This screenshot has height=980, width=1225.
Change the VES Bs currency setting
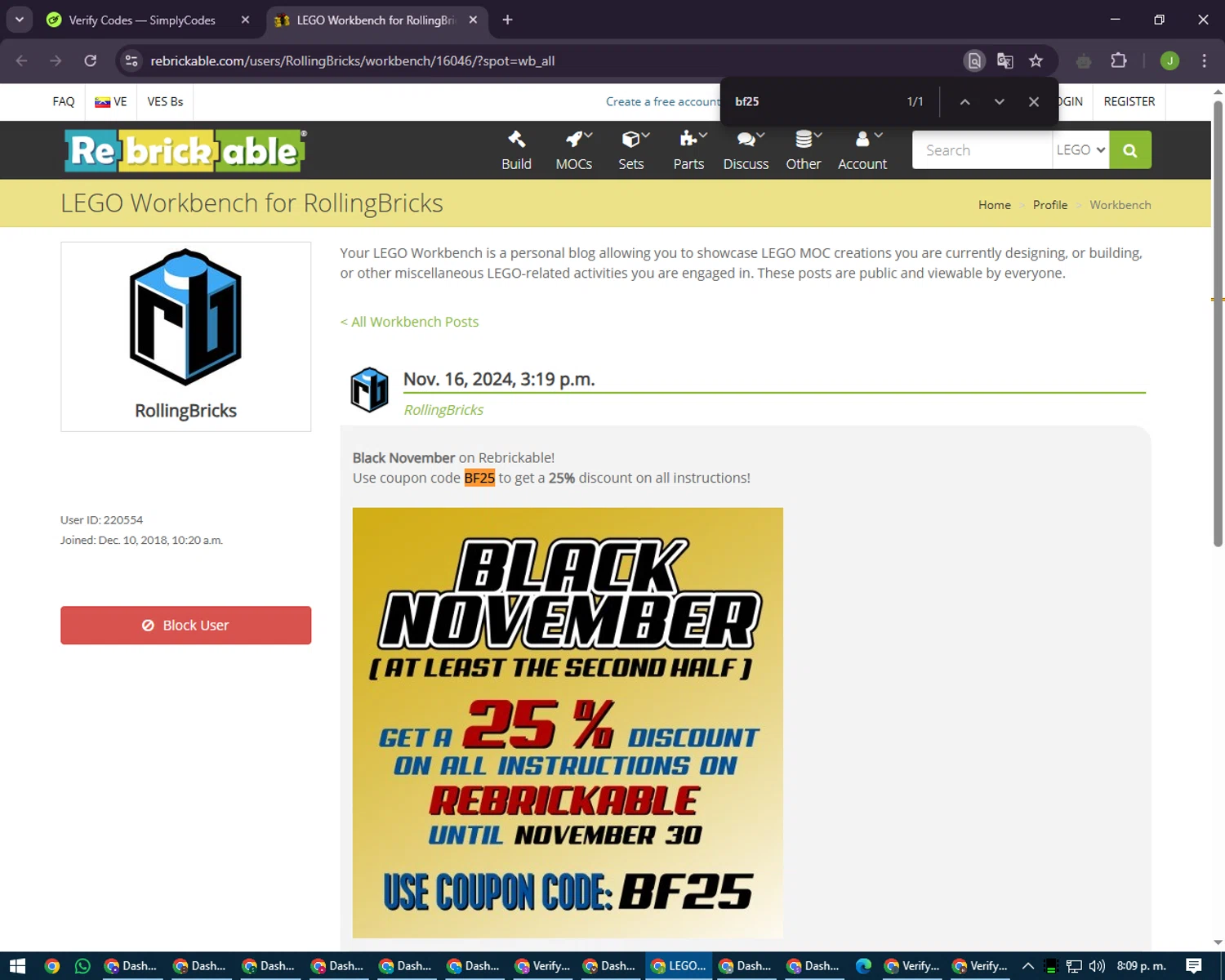pos(165,101)
